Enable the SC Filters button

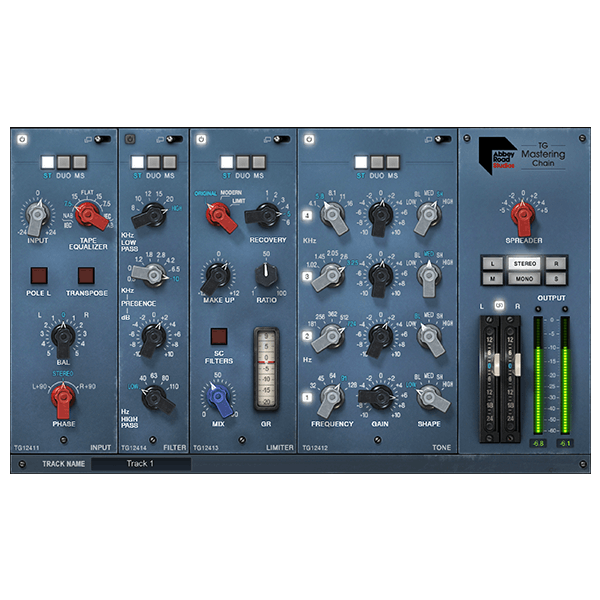click(x=217, y=336)
